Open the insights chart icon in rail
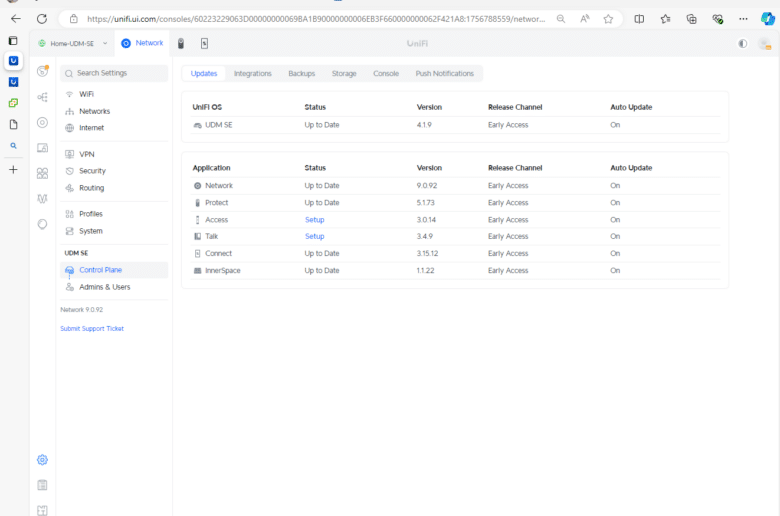 43,199
